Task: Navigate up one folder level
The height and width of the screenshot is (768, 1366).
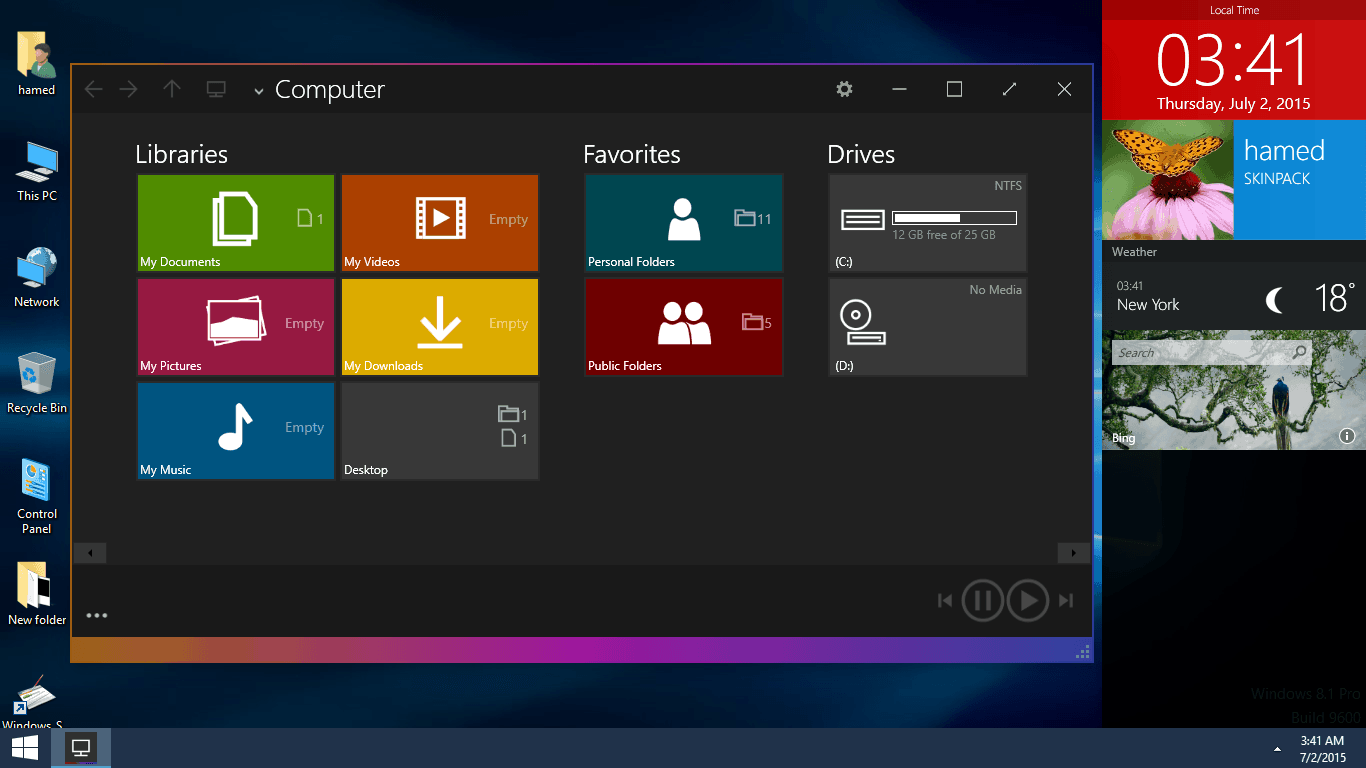Action: [171, 89]
